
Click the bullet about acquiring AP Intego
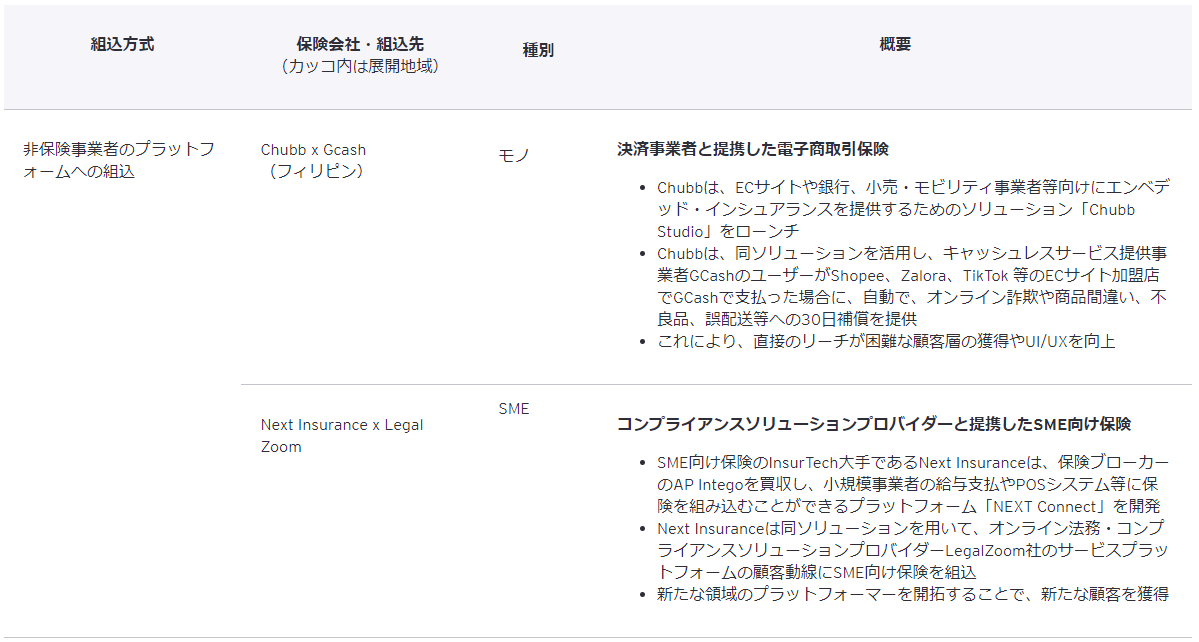[x=910, y=484]
